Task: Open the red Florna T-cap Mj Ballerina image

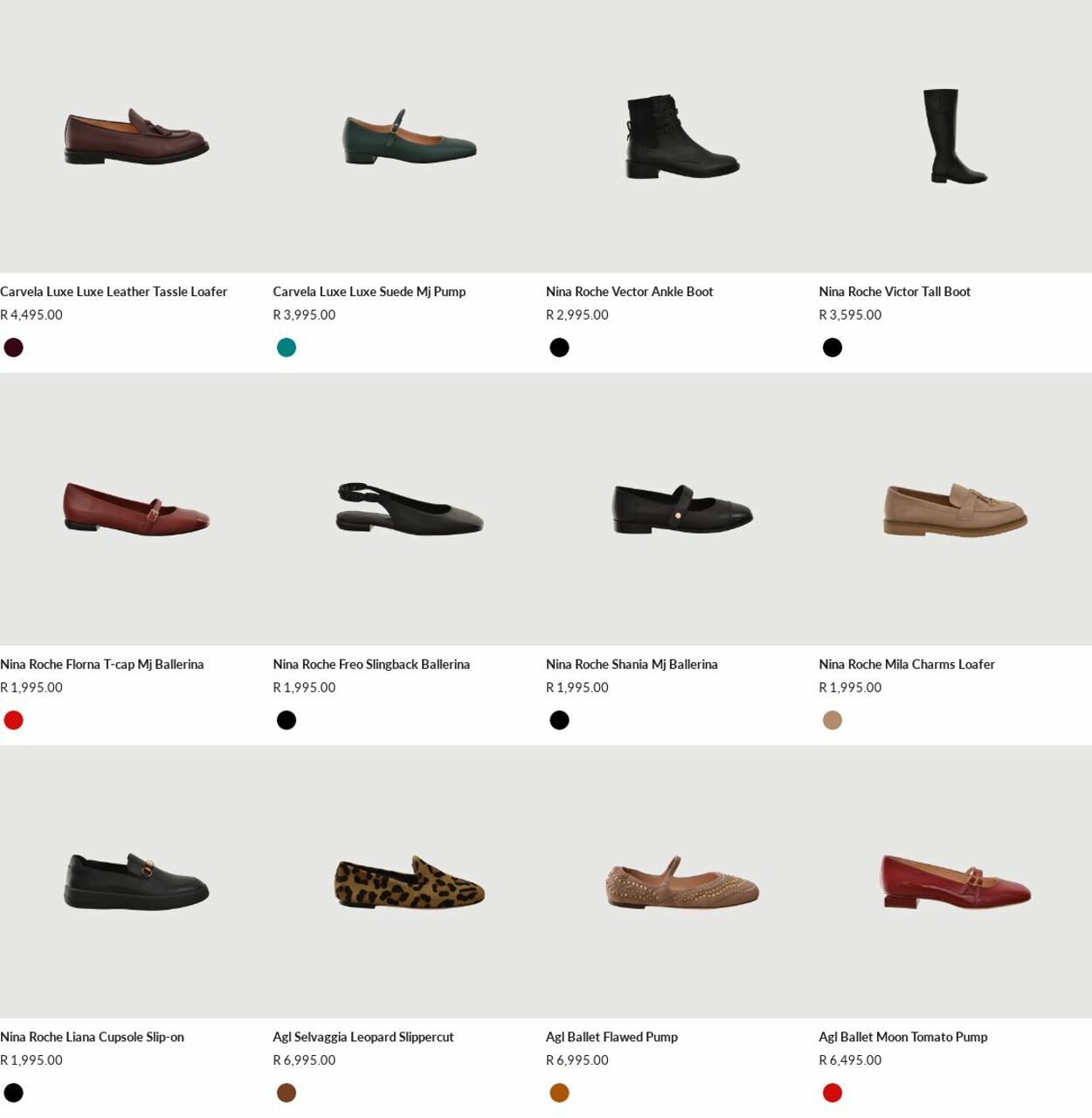Action: click(136, 509)
